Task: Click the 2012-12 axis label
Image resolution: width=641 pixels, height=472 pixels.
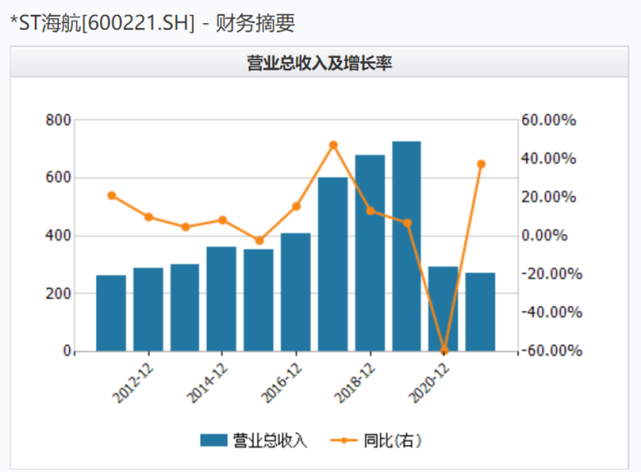Action: click(x=133, y=383)
